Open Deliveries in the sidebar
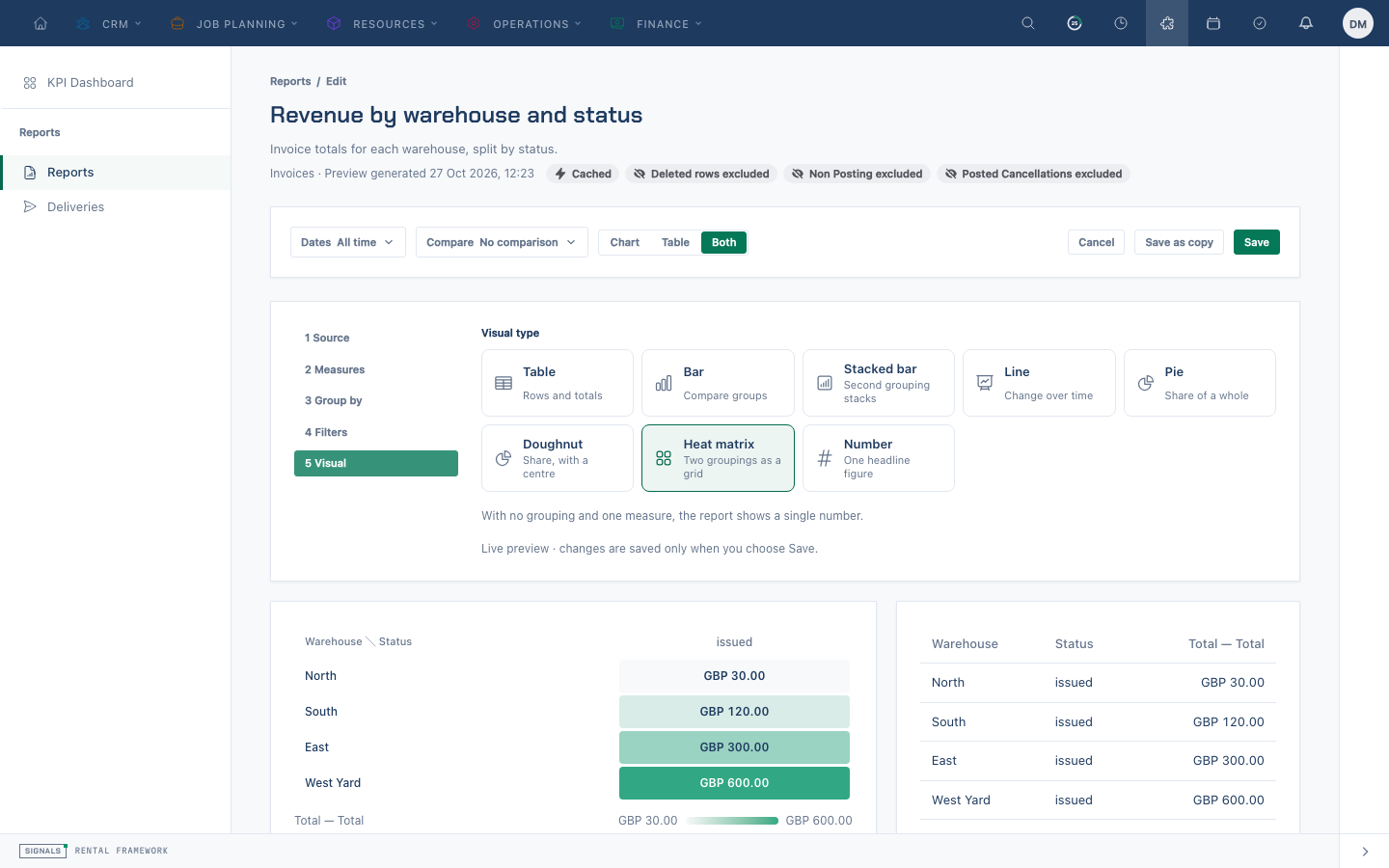 (116, 207)
